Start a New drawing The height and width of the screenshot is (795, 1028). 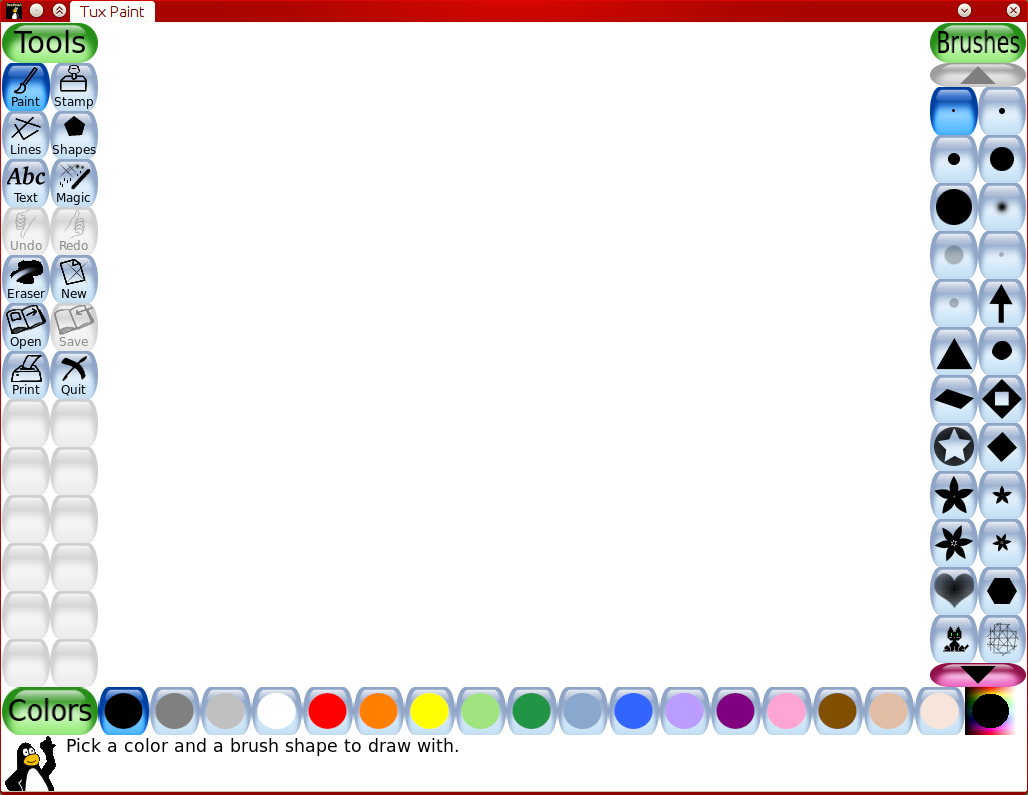[x=73, y=279]
